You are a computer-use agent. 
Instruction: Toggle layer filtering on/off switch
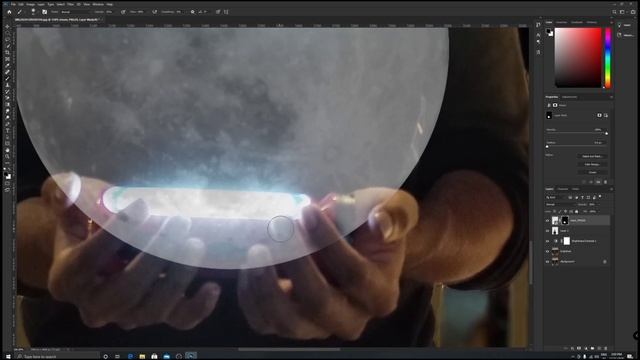pos(600,196)
